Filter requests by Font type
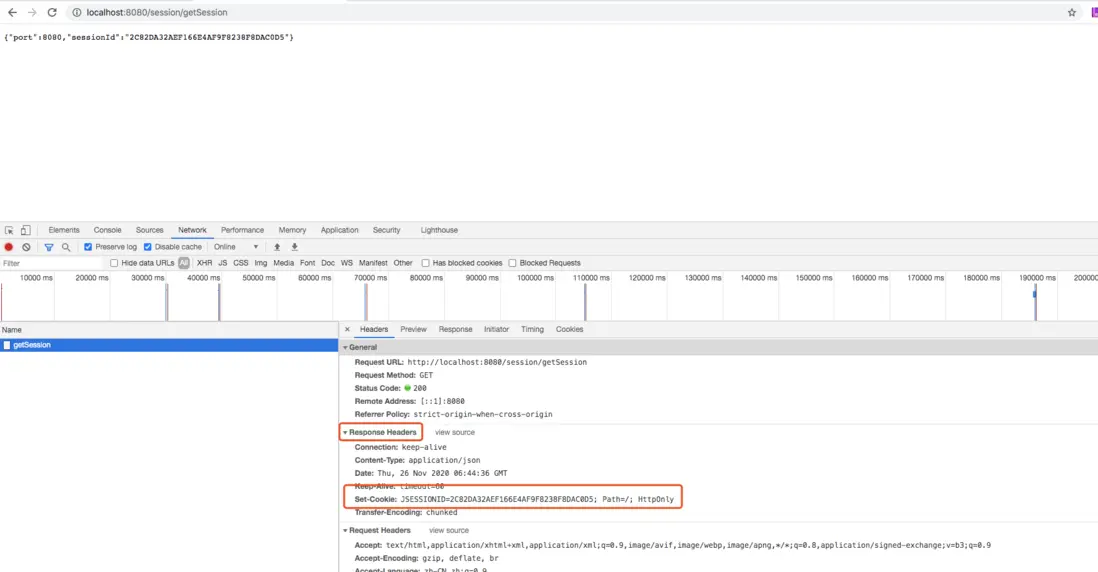 point(307,263)
